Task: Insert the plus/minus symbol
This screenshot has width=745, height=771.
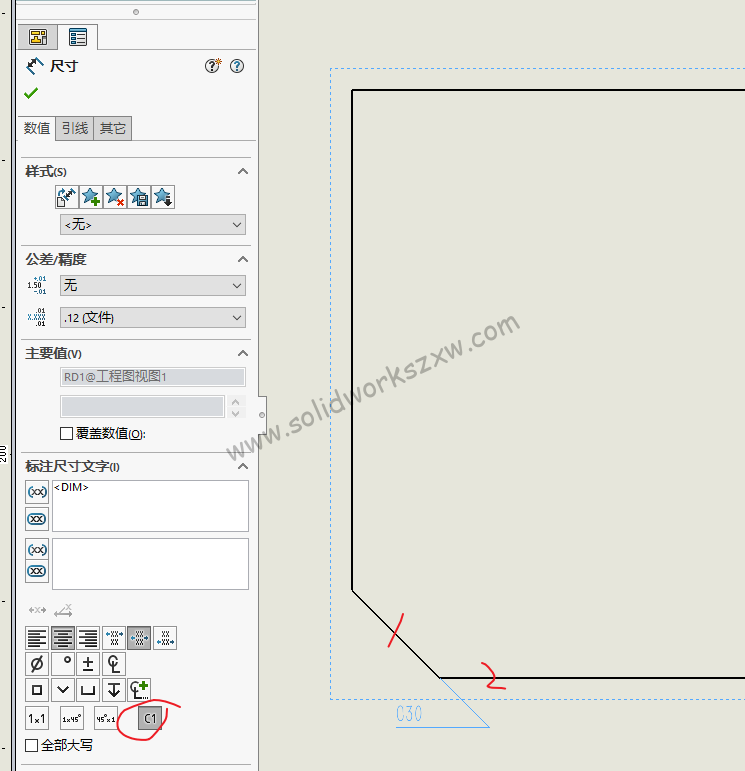Action: coord(88,664)
